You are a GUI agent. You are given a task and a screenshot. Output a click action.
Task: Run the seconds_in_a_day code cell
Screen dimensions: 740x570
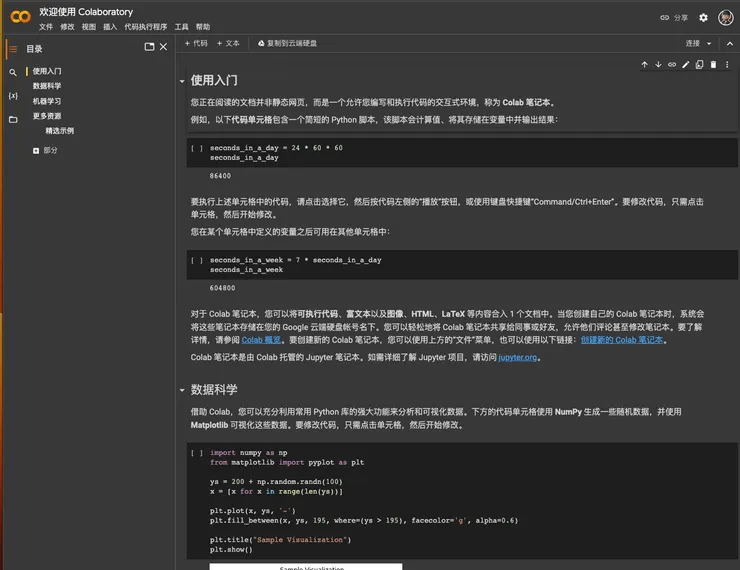(197, 148)
